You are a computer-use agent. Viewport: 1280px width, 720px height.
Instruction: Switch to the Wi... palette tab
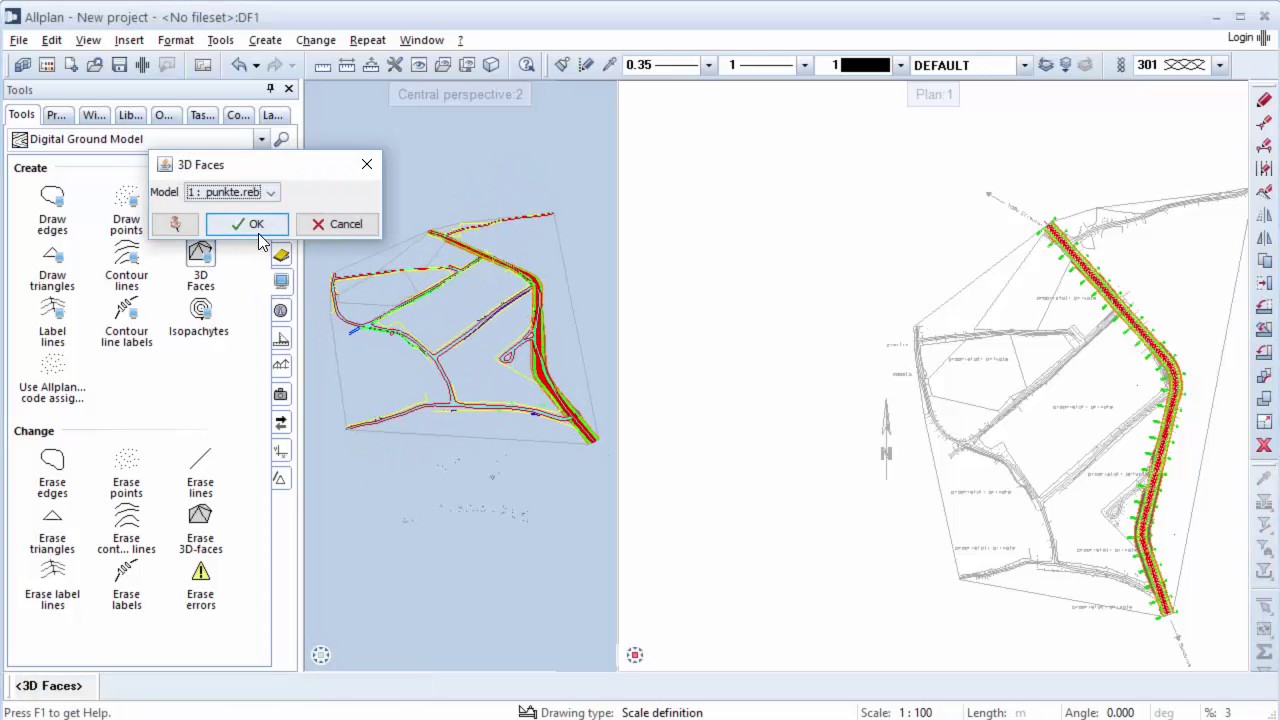click(94, 115)
